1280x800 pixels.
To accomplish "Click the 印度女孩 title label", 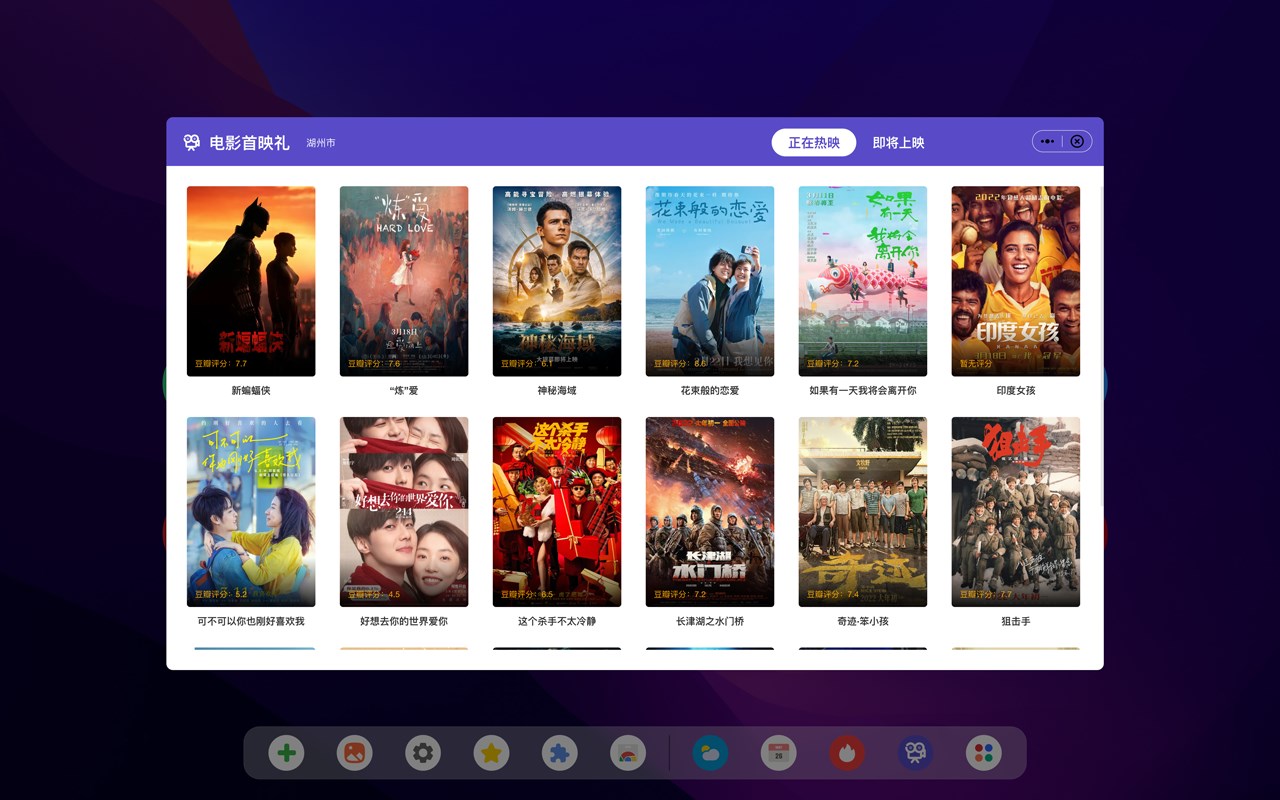I will tap(1016, 390).
